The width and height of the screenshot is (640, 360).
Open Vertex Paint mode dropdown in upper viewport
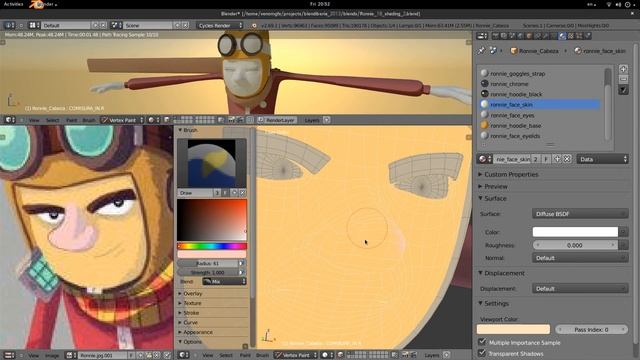click(122, 120)
